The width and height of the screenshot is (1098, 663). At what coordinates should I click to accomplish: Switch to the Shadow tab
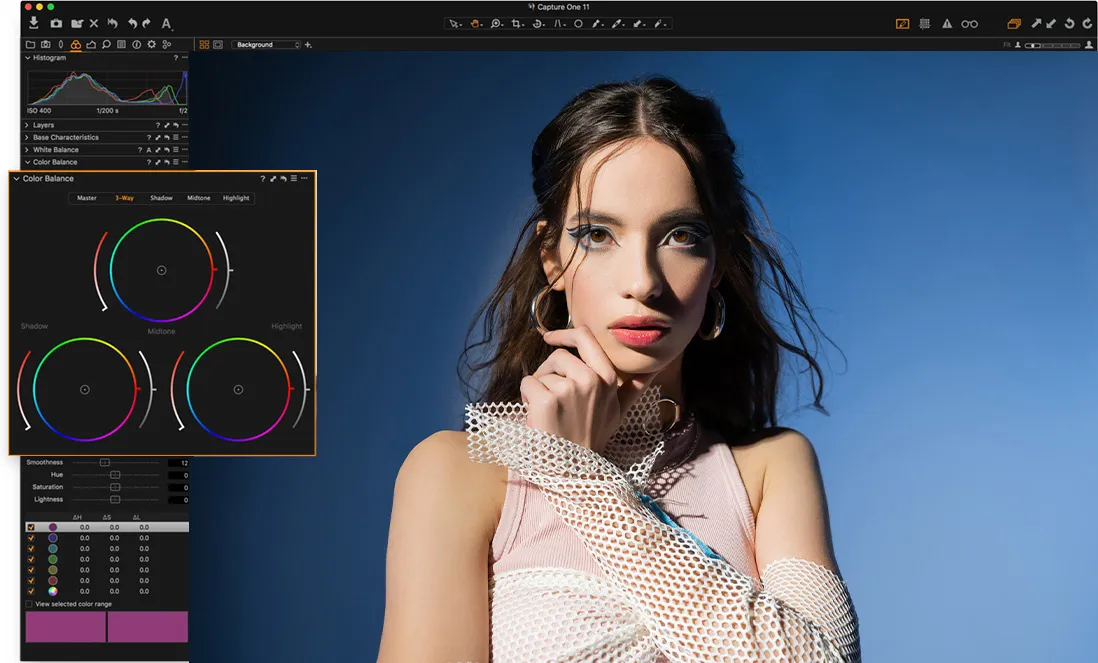[161, 198]
